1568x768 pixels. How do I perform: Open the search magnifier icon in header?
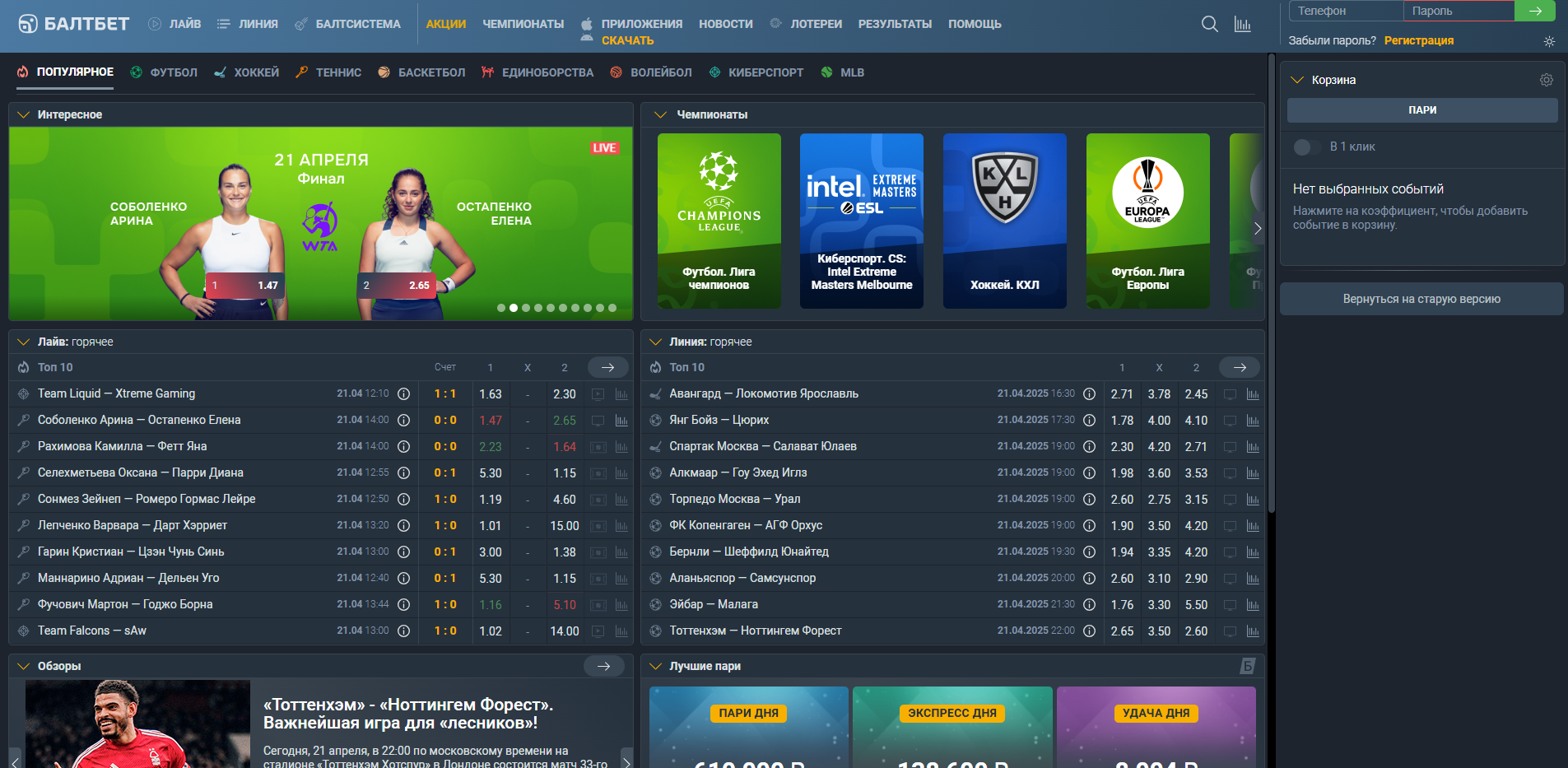(x=1209, y=24)
